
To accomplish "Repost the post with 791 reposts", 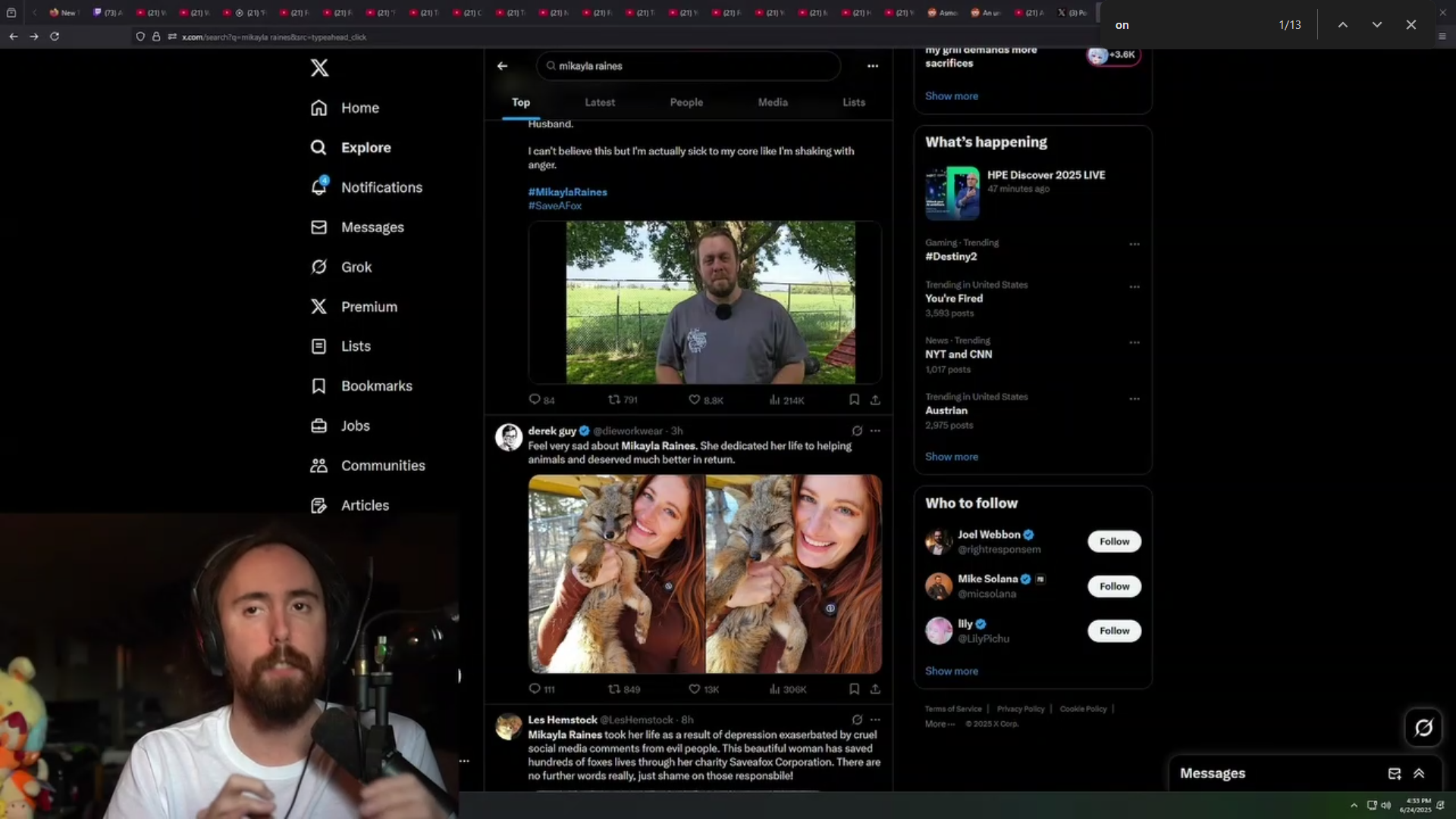I will [x=623, y=400].
